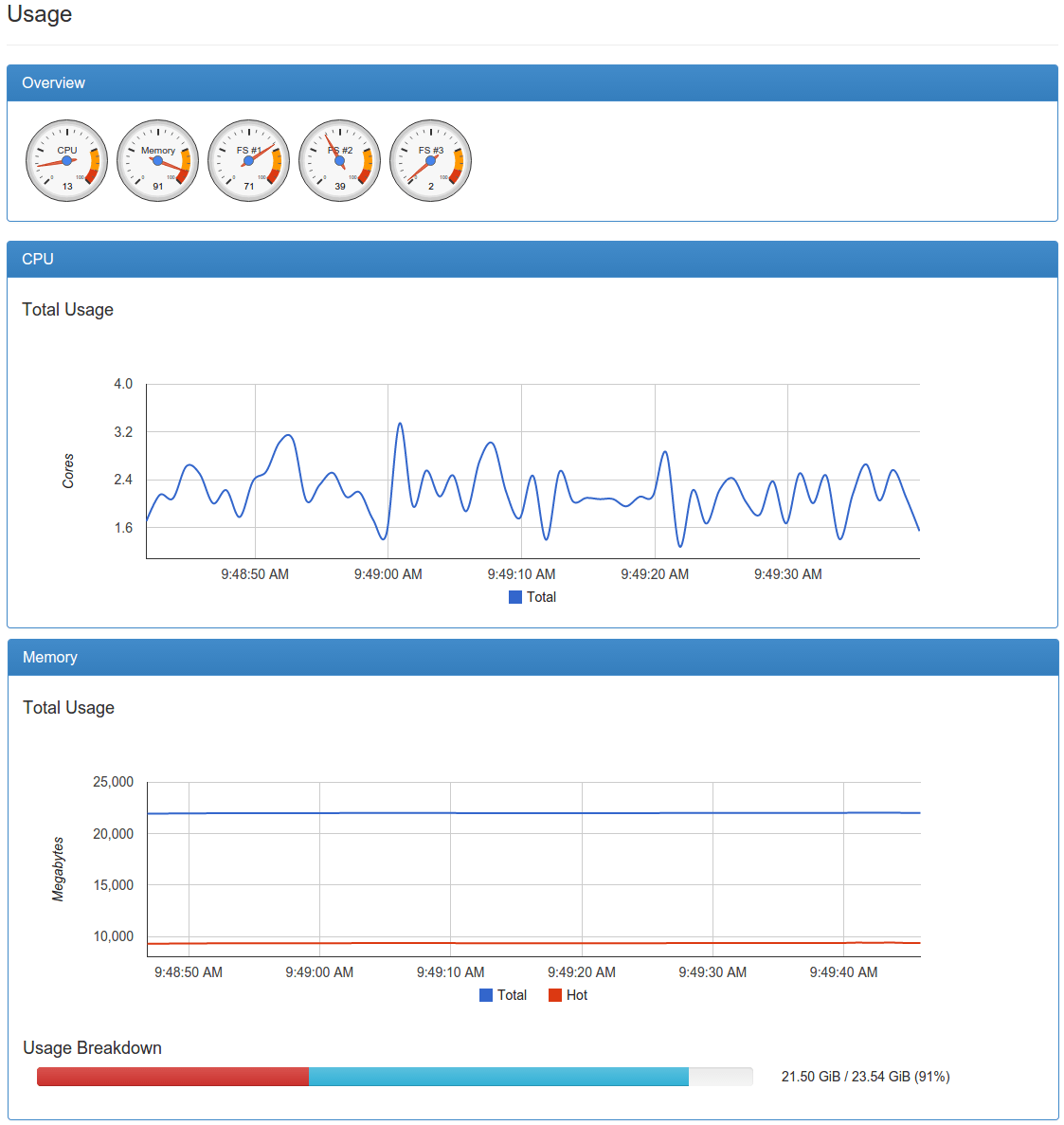The image size is (1064, 1125).
Task: Click the blue Total legend square in Memory chart
Action: [x=486, y=995]
